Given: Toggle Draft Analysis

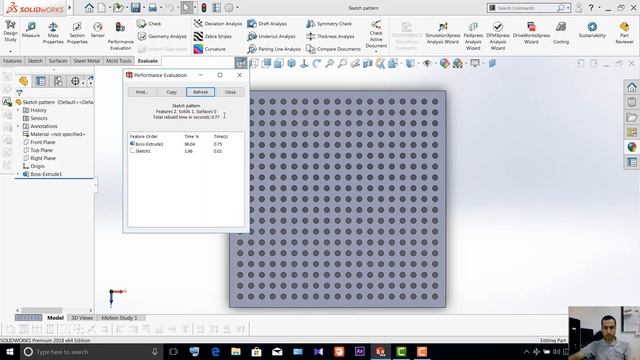Looking at the screenshot, I should (x=267, y=24).
